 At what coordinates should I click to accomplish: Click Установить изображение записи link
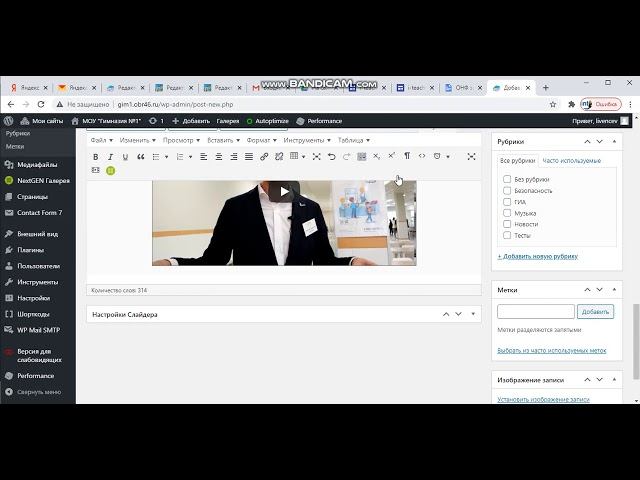pyautogui.click(x=543, y=399)
